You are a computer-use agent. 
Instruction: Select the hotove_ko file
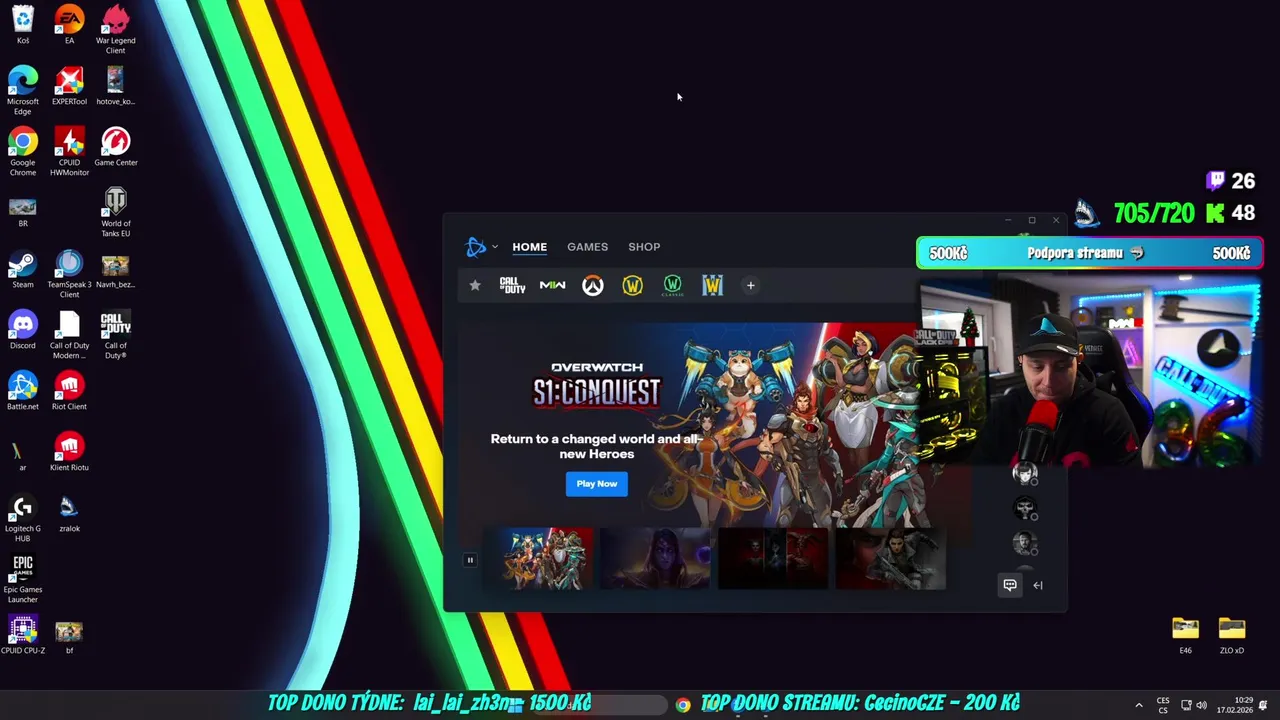pyautogui.click(x=116, y=85)
